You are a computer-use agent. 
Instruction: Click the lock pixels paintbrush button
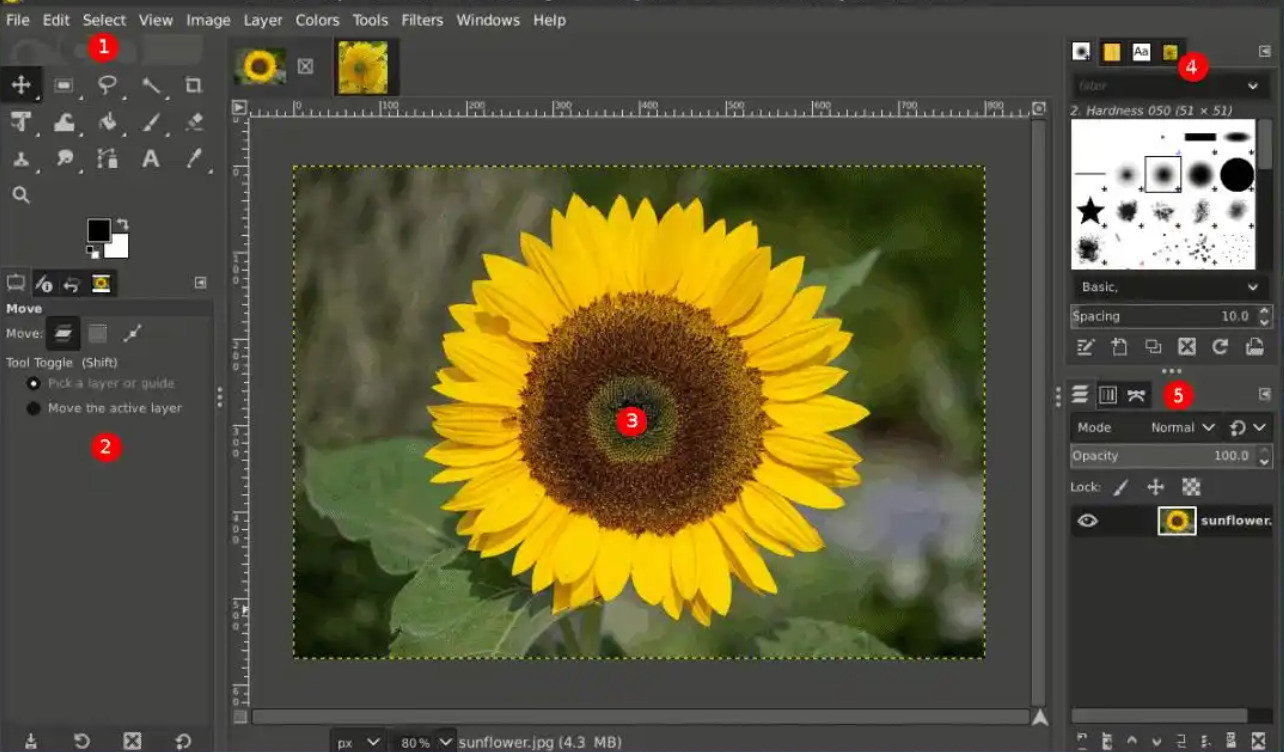coord(1121,487)
